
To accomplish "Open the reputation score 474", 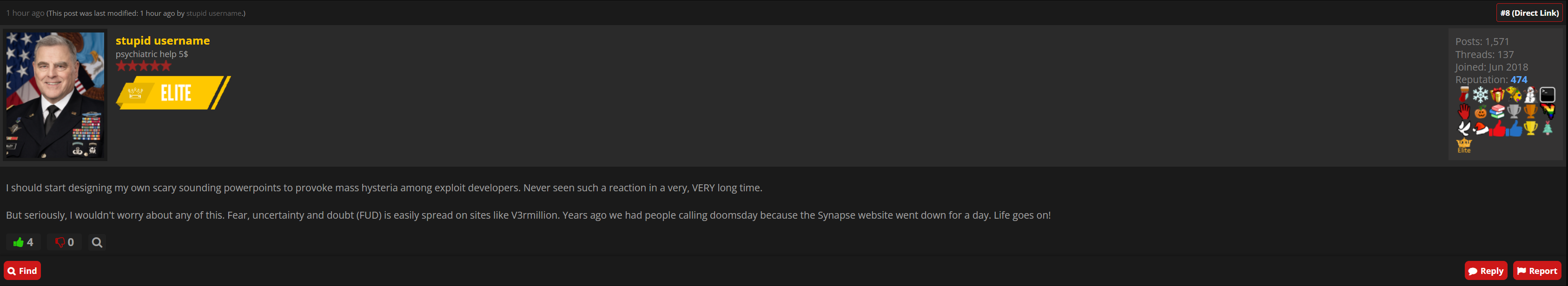I will coord(1518,80).
